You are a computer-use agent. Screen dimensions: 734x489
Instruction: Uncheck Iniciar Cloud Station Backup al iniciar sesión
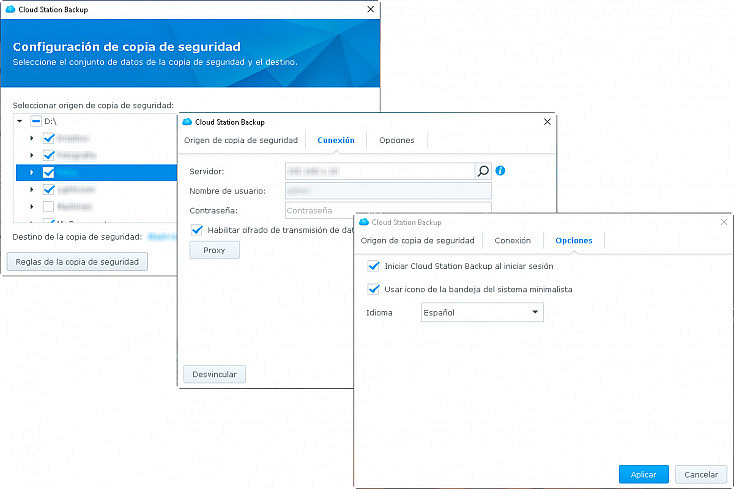pyautogui.click(x=374, y=266)
